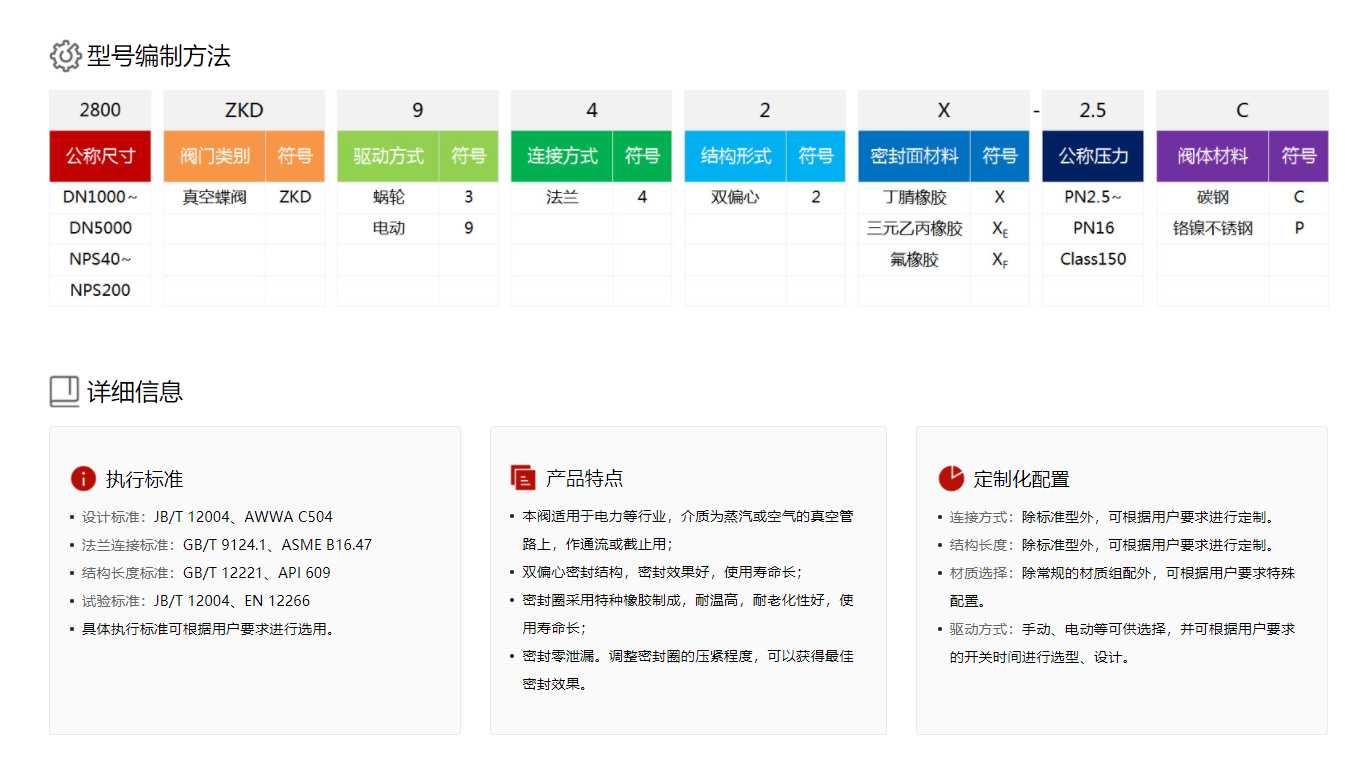Click the red 公称尺寸 header cell
This screenshot has height=757, width=1369.
[100, 156]
